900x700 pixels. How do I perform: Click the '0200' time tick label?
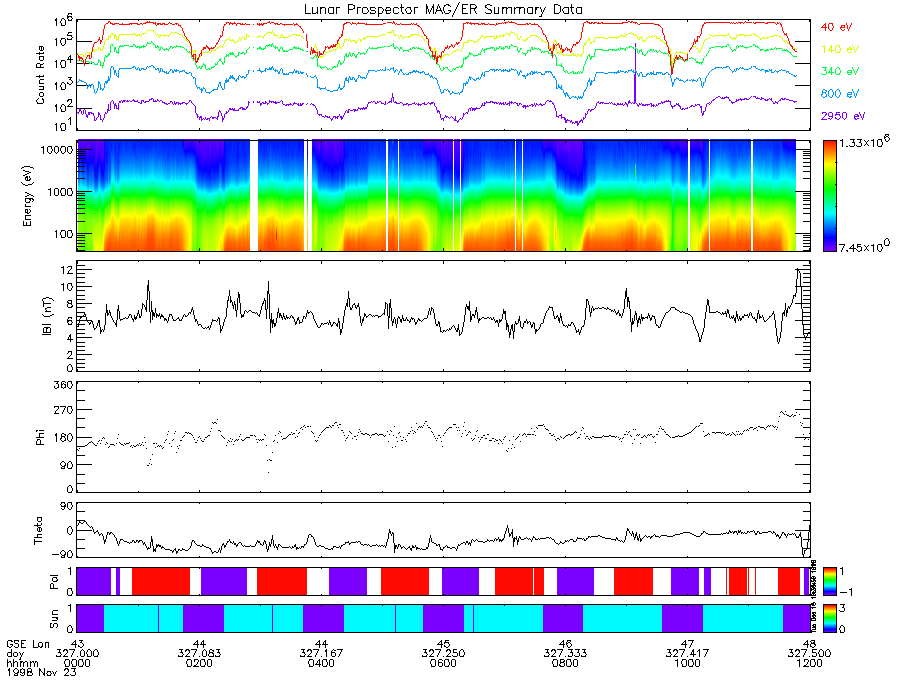[x=199, y=663]
